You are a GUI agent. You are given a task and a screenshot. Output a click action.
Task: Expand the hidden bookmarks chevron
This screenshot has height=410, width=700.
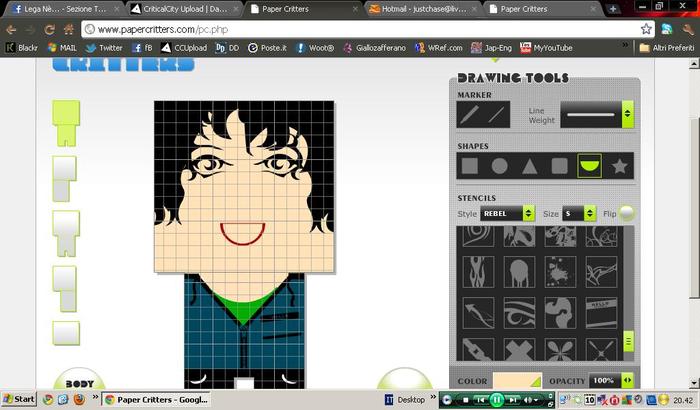pos(625,45)
